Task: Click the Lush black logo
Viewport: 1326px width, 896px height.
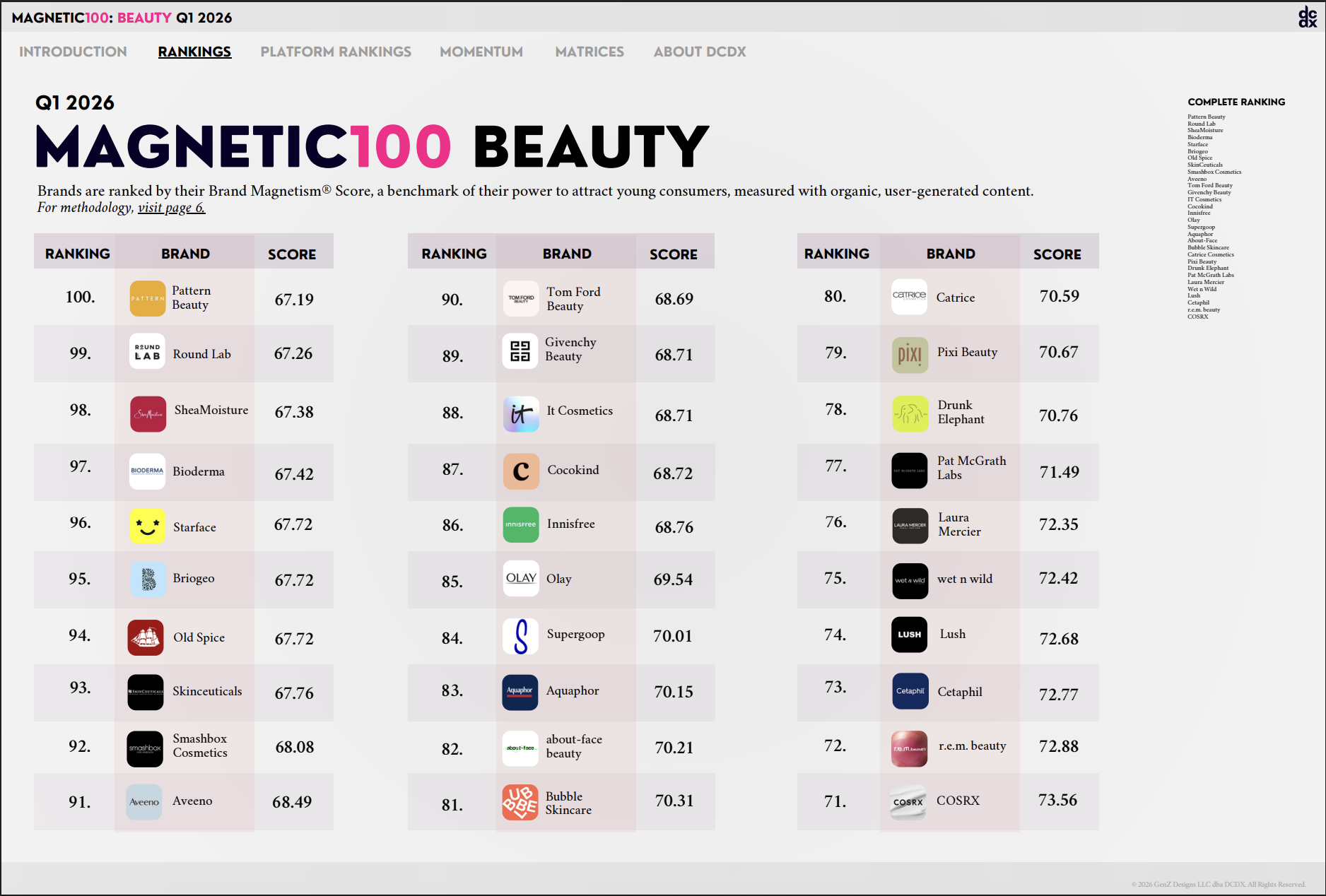Action: (x=909, y=634)
